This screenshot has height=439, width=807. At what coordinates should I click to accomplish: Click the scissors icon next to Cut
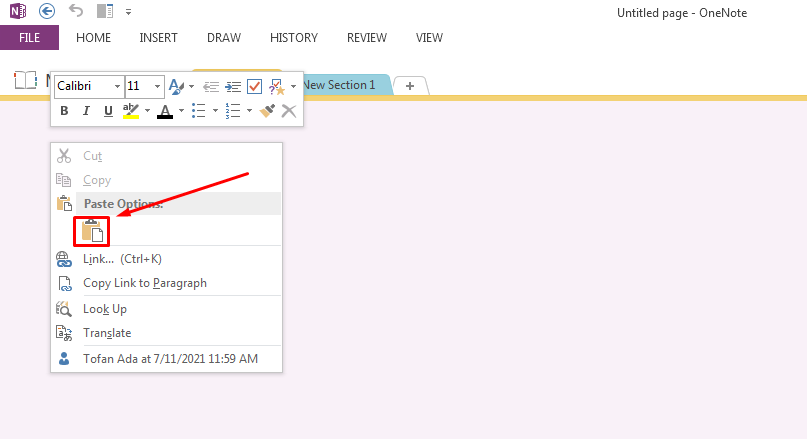coord(64,155)
